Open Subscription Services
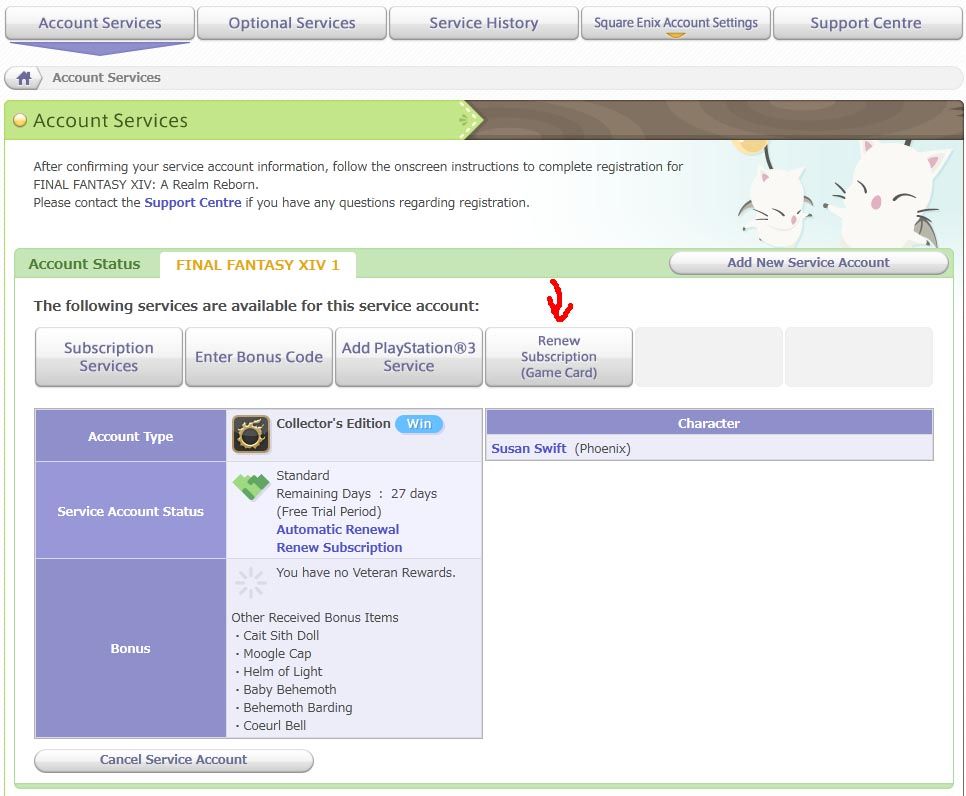This screenshot has width=966, height=796. 109,357
